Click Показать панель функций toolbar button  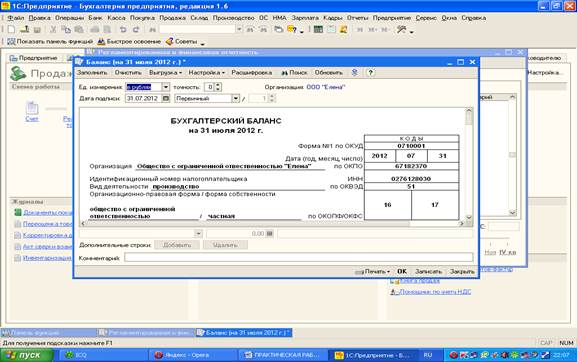click(x=50, y=42)
